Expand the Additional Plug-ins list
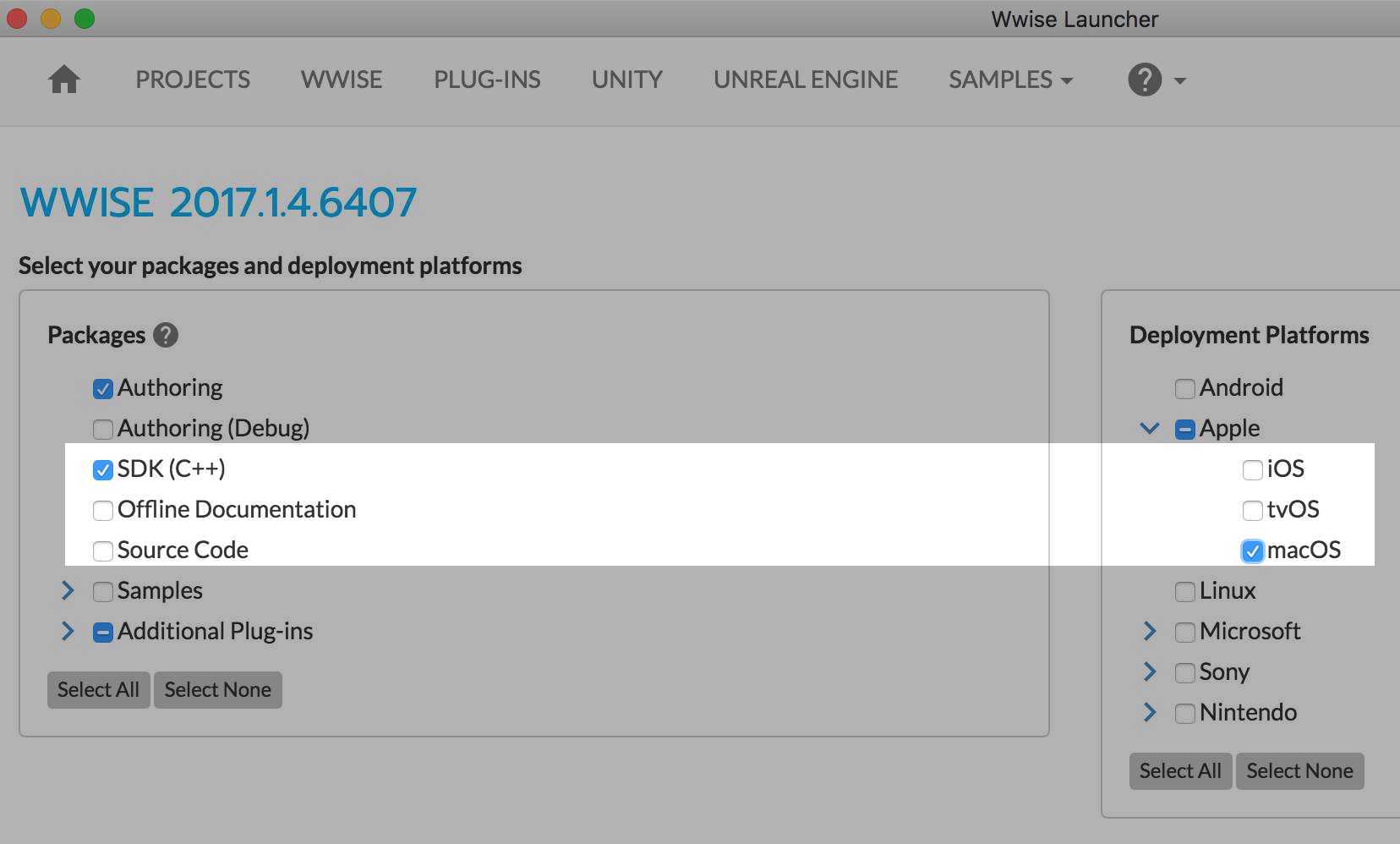The height and width of the screenshot is (844, 1400). 68,631
